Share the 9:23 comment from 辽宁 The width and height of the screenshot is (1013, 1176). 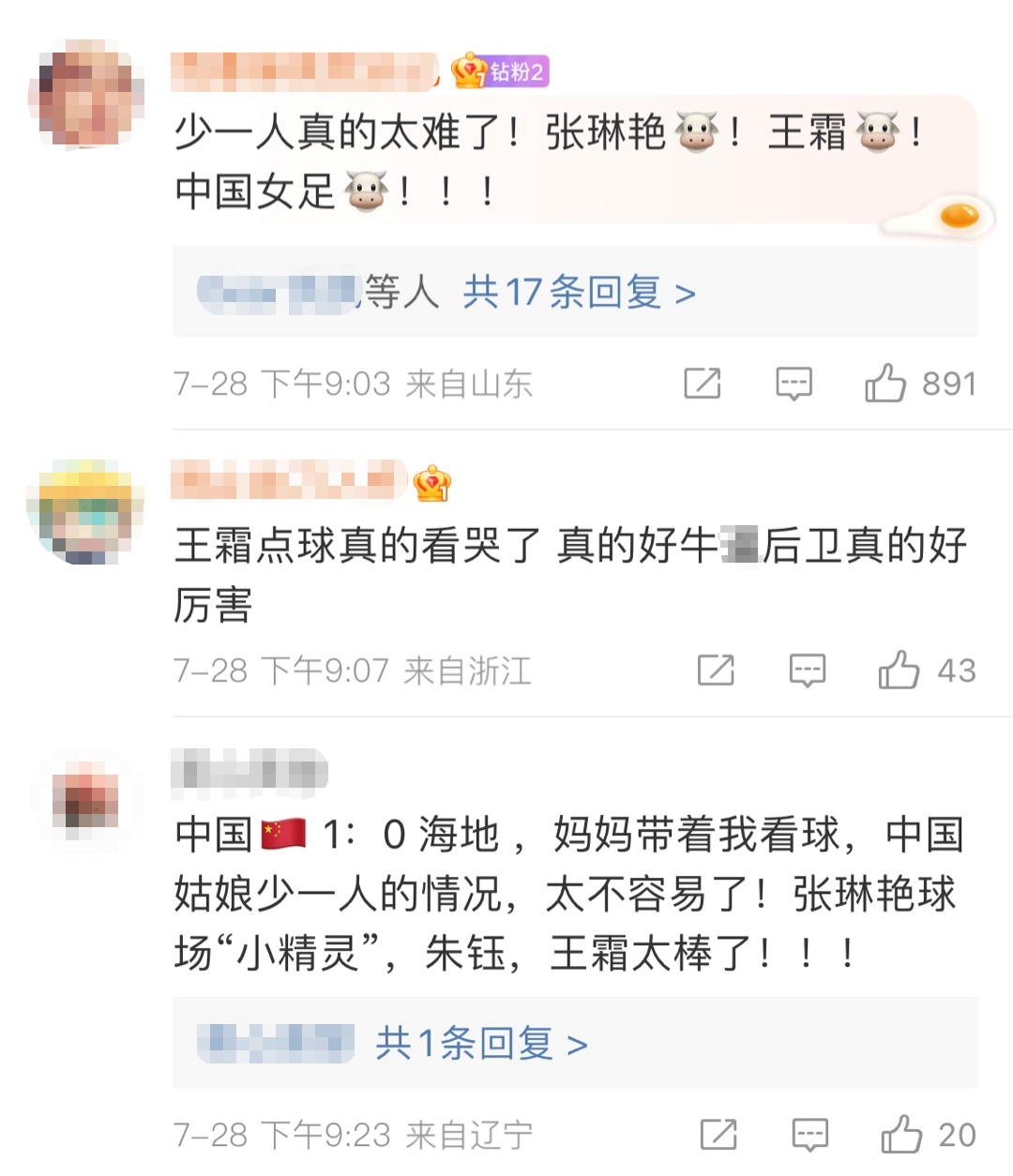pos(718,1135)
